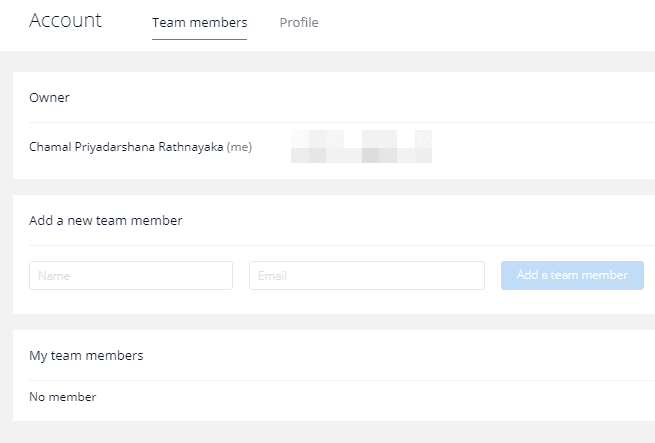Focus the Email input field
The width and height of the screenshot is (655, 443).
pos(367,275)
